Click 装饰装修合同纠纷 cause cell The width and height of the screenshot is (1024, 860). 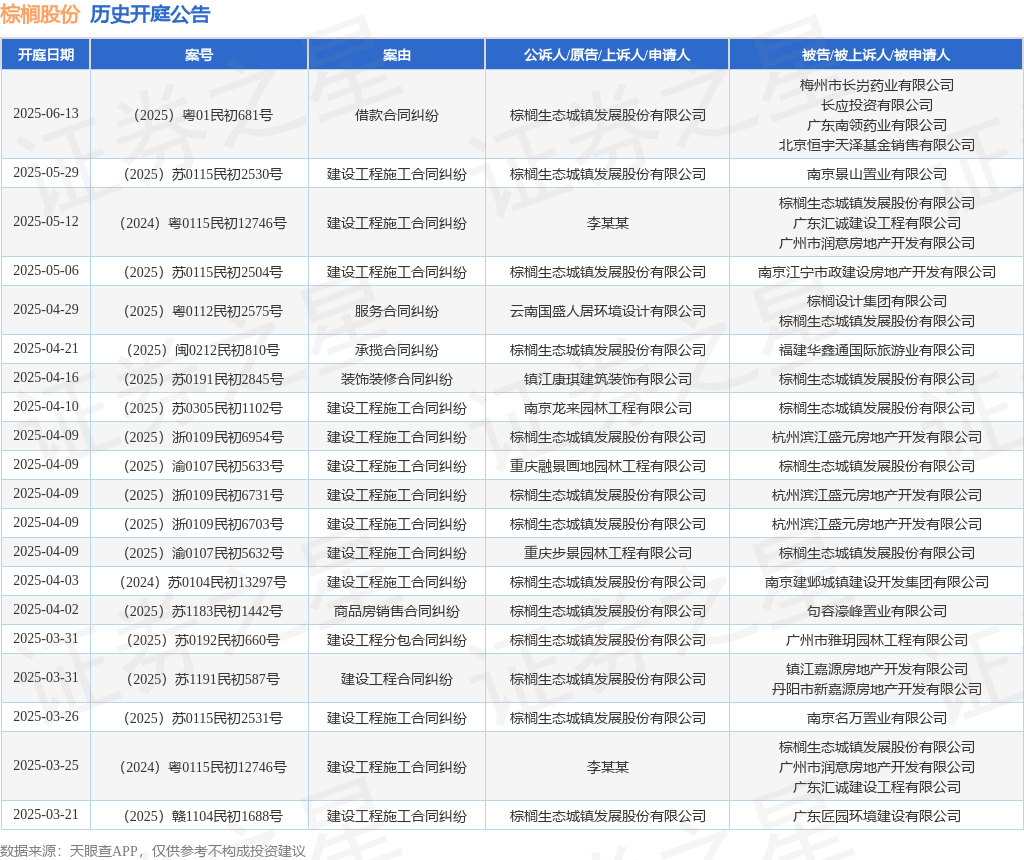396,379
